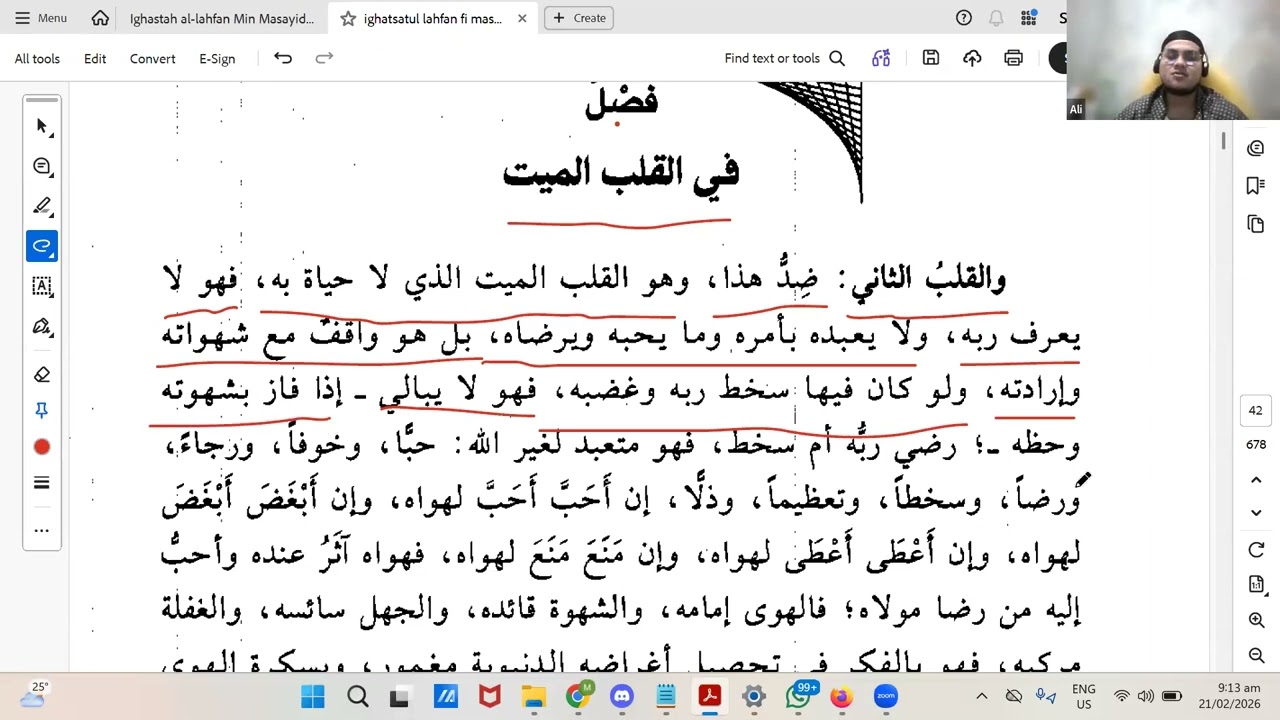1280x720 pixels.
Task: Choose the add comment tool
Action: tap(42, 166)
